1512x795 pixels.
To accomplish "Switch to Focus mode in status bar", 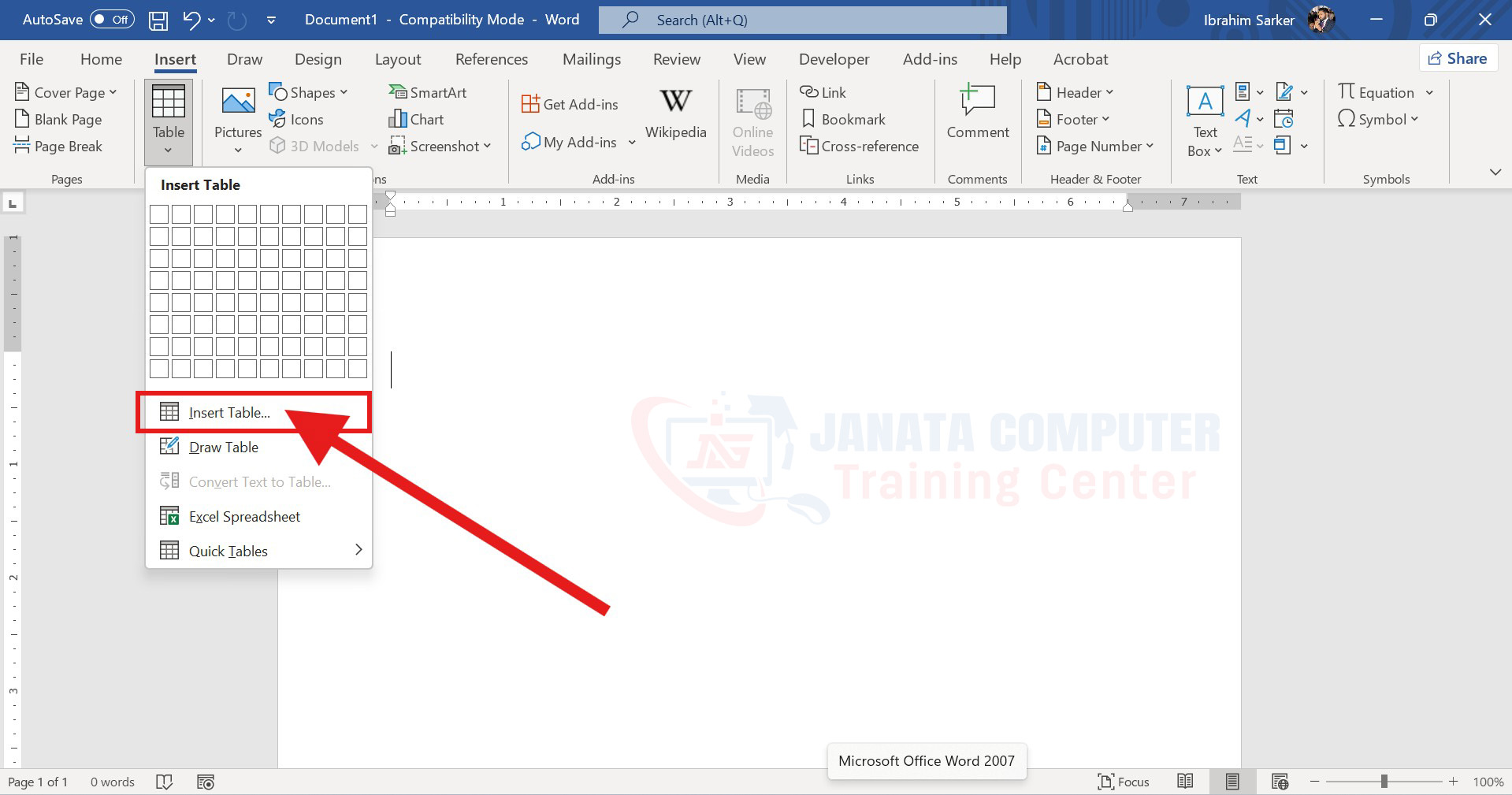I will point(1124,782).
